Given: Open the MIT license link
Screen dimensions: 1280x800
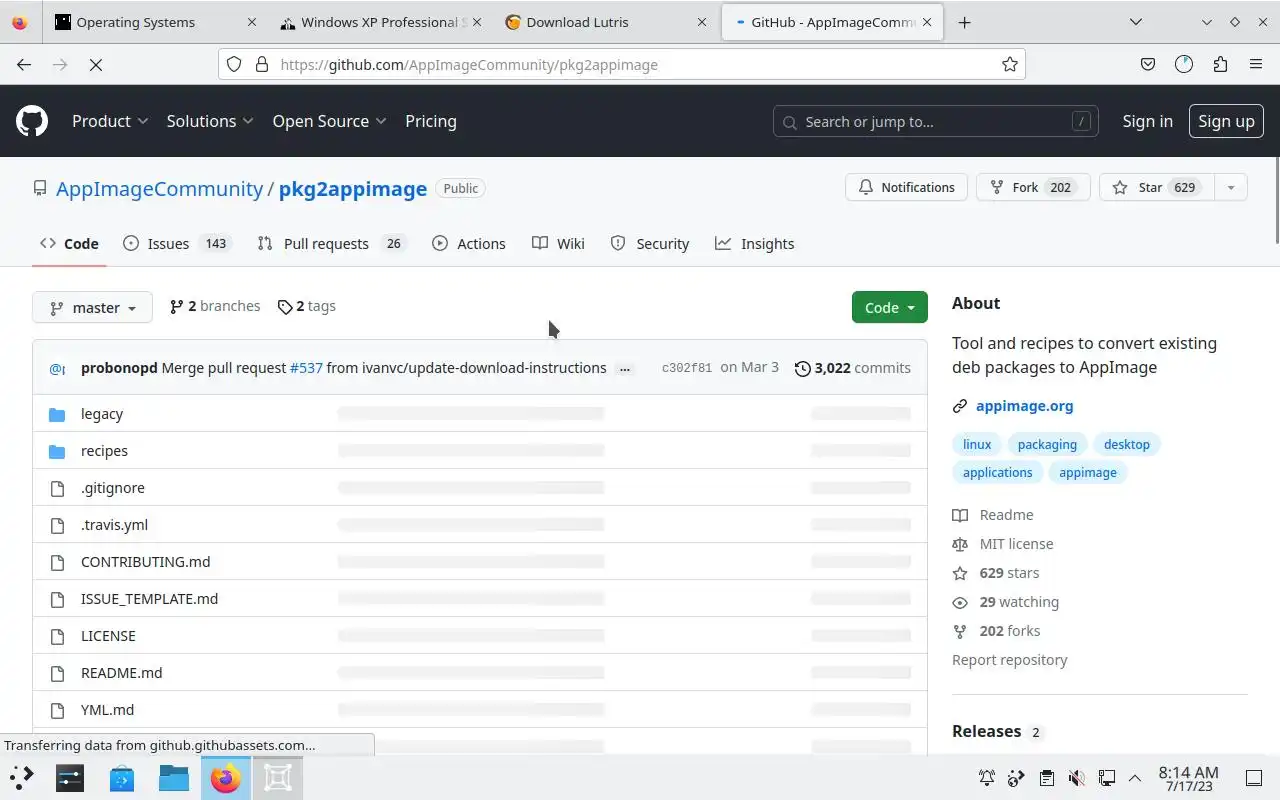Looking at the screenshot, I should [x=1016, y=544].
